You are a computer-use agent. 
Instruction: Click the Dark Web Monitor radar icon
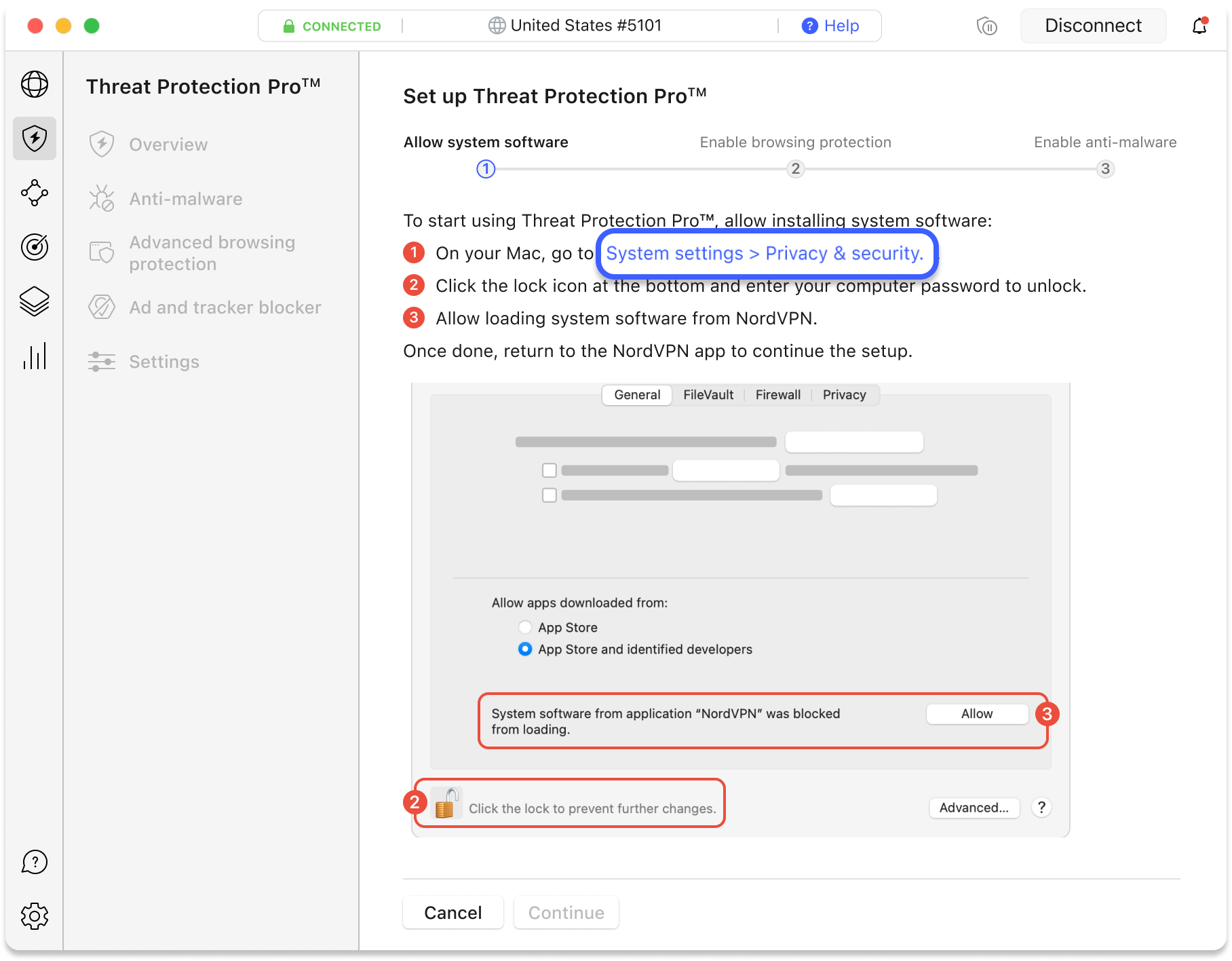pyautogui.click(x=35, y=247)
